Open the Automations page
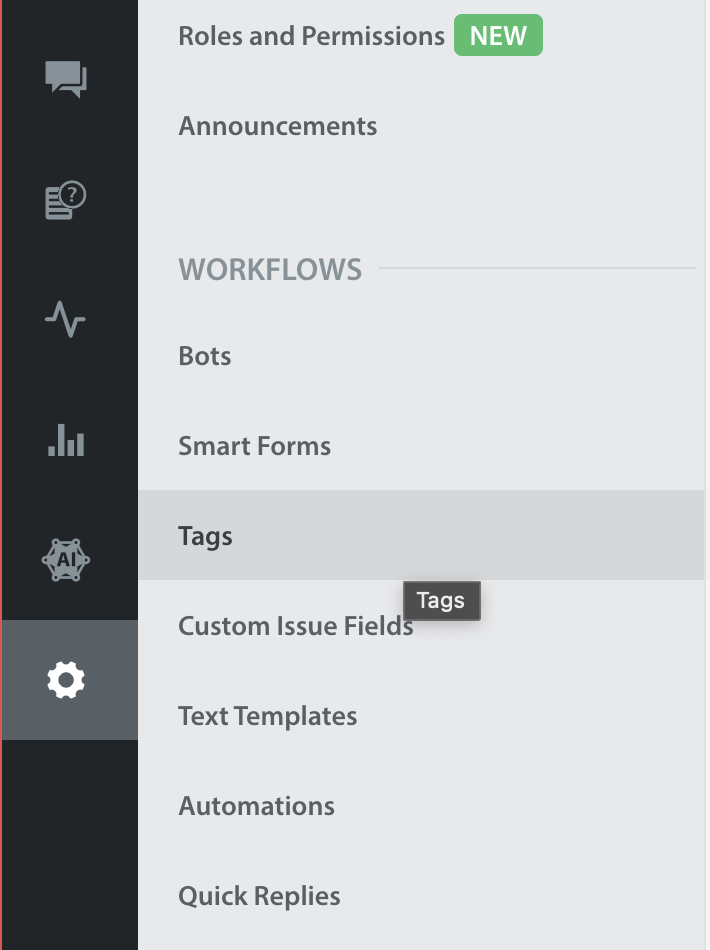The width and height of the screenshot is (710, 950). pyautogui.click(x=256, y=806)
